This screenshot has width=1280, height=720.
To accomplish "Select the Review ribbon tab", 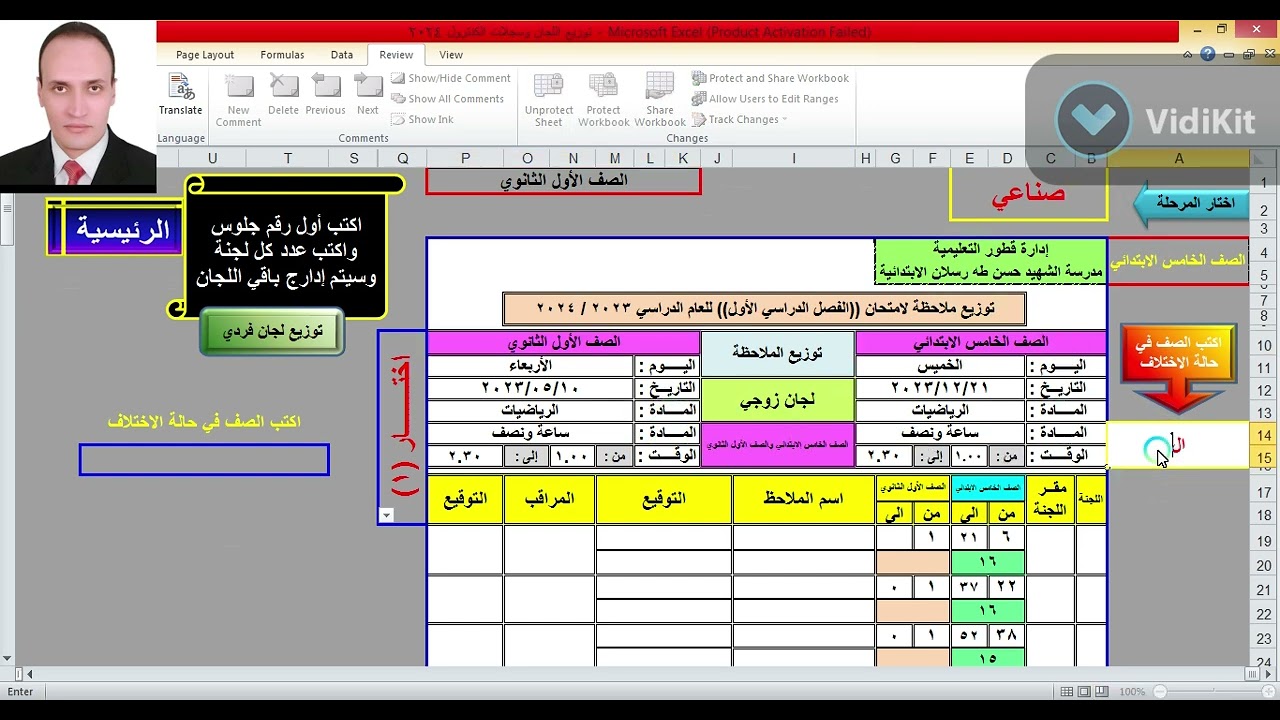I will click(x=396, y=55).
